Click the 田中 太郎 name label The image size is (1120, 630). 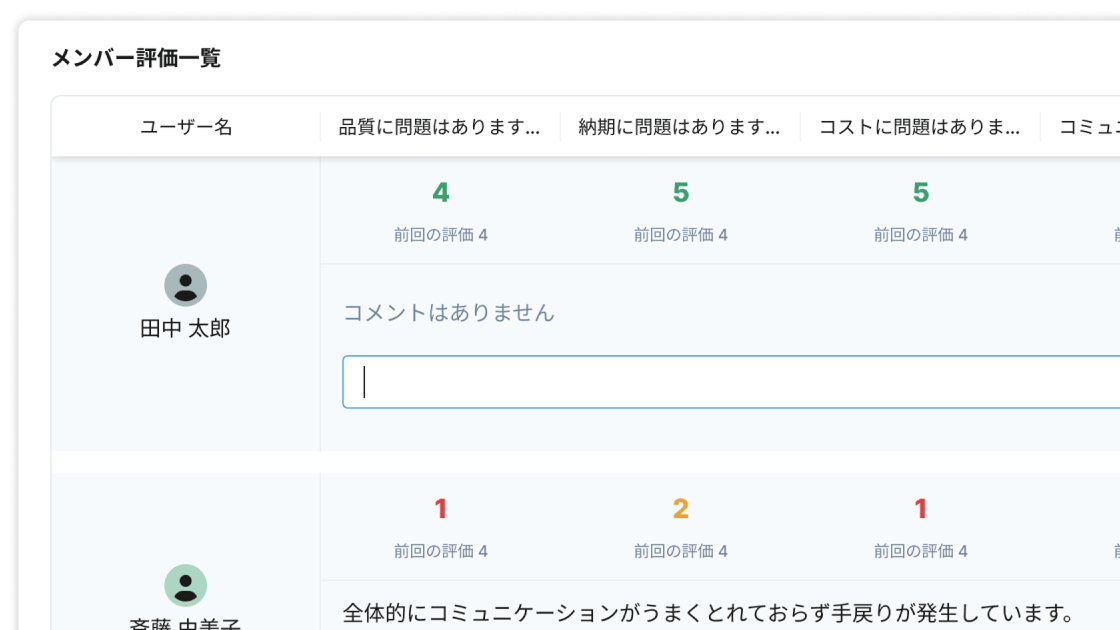click(186, 329)
